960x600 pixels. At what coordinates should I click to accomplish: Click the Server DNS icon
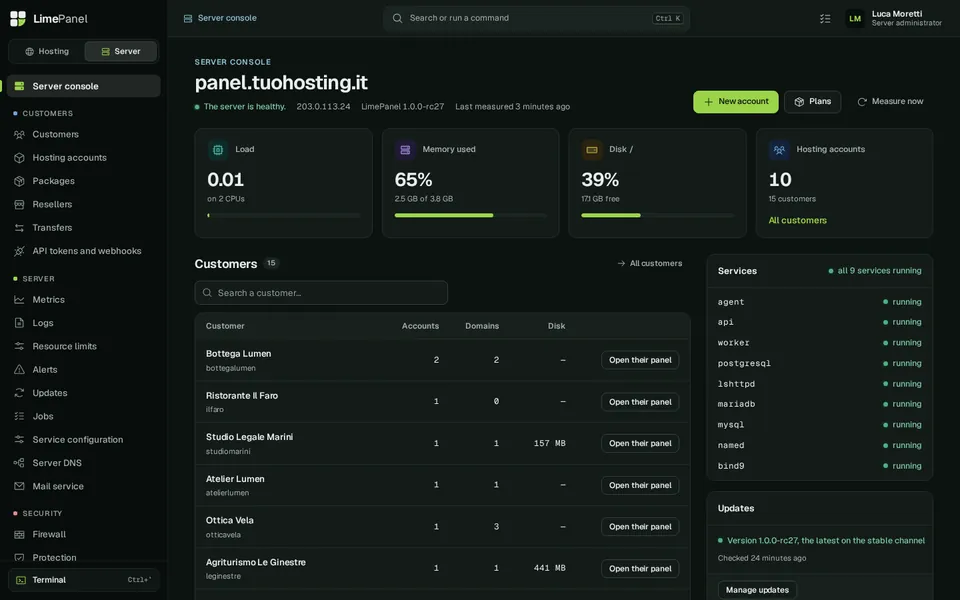pos(20,463)
